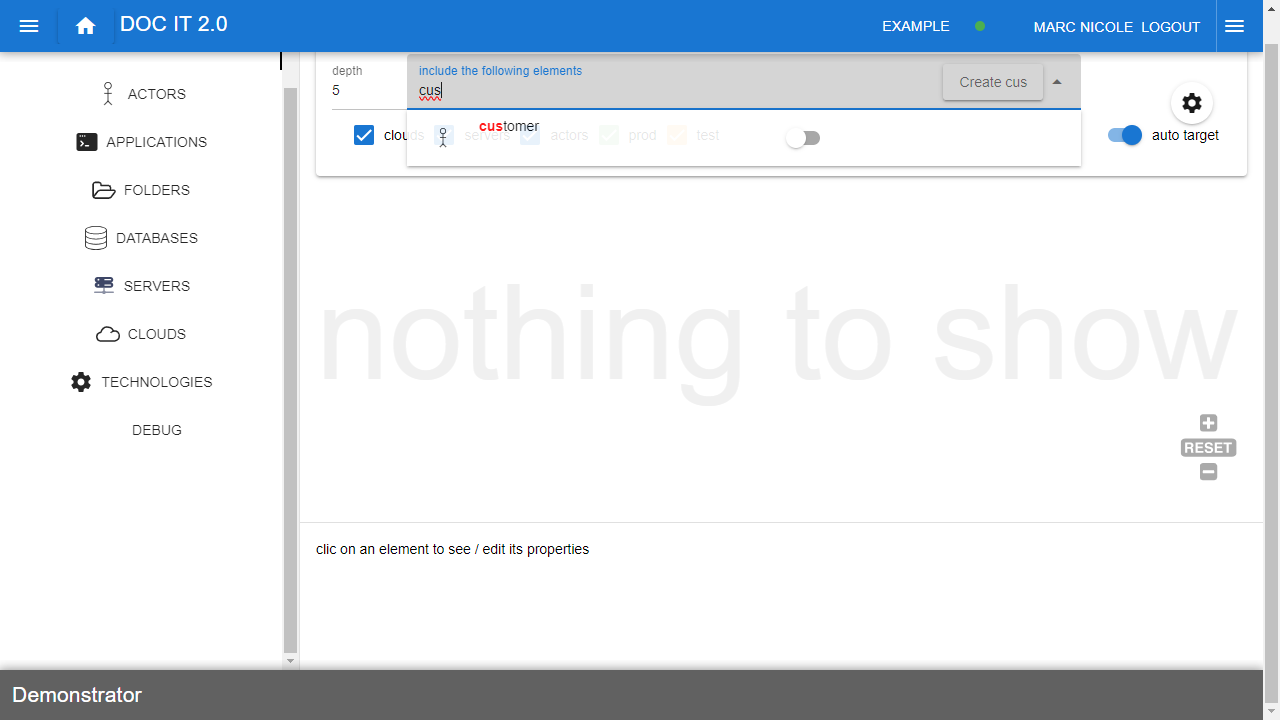The image size is (1280, 720).
Task: Uncheck the clouds checkbox
Action: coord(364,135)
